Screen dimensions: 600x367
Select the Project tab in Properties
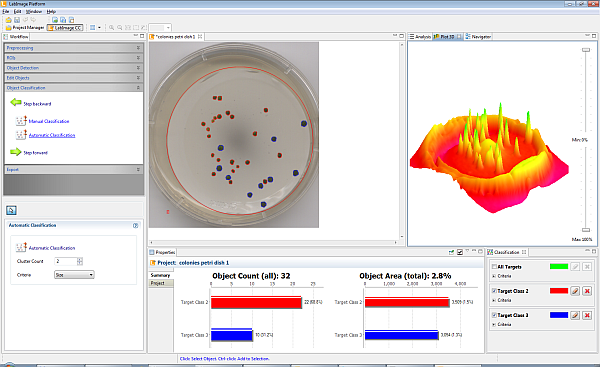pos(160,283)
